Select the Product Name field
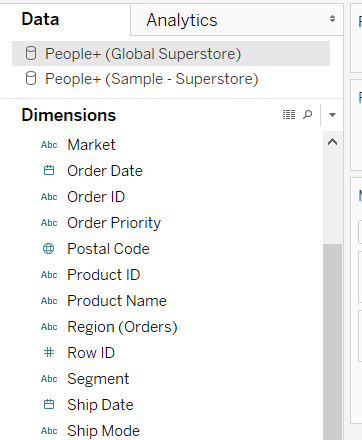 click(117, 301)
